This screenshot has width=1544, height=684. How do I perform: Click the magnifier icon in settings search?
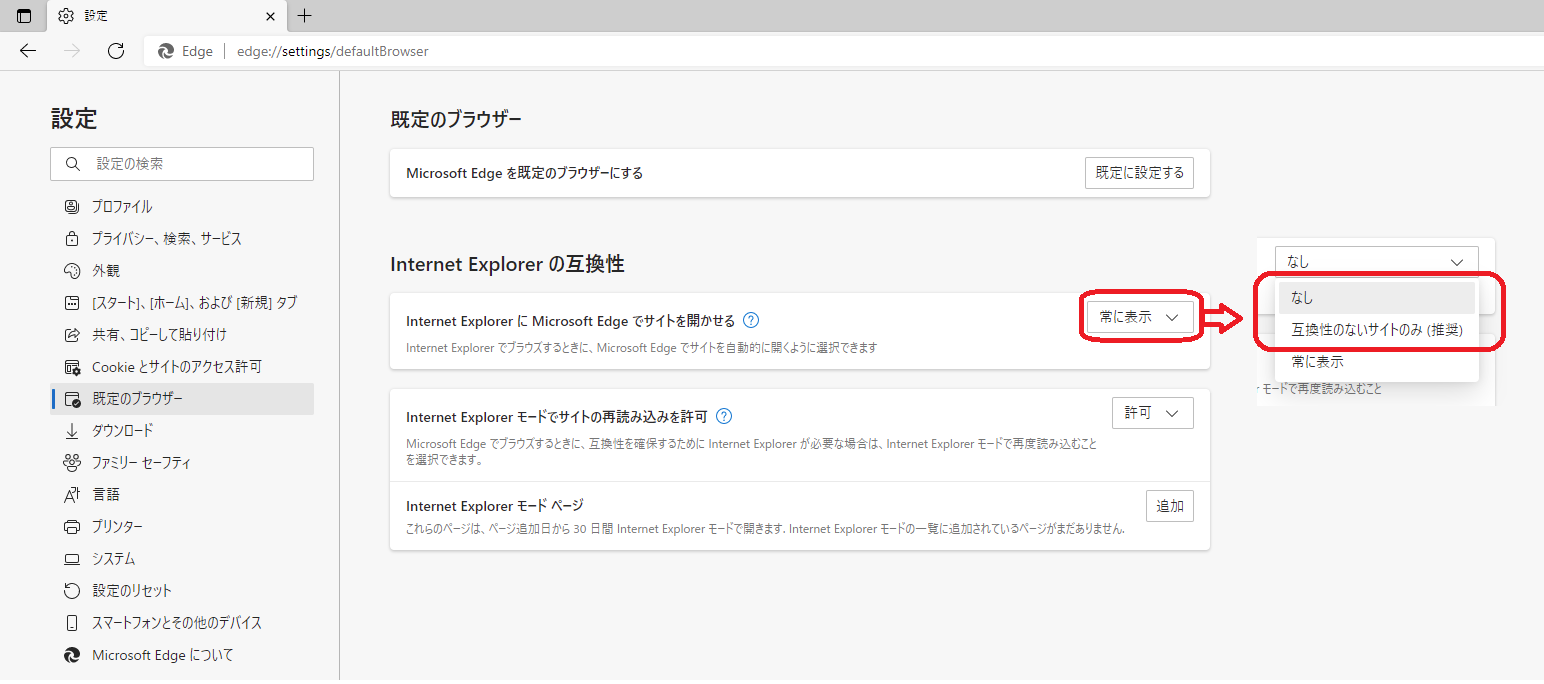[x=72, y=164]
